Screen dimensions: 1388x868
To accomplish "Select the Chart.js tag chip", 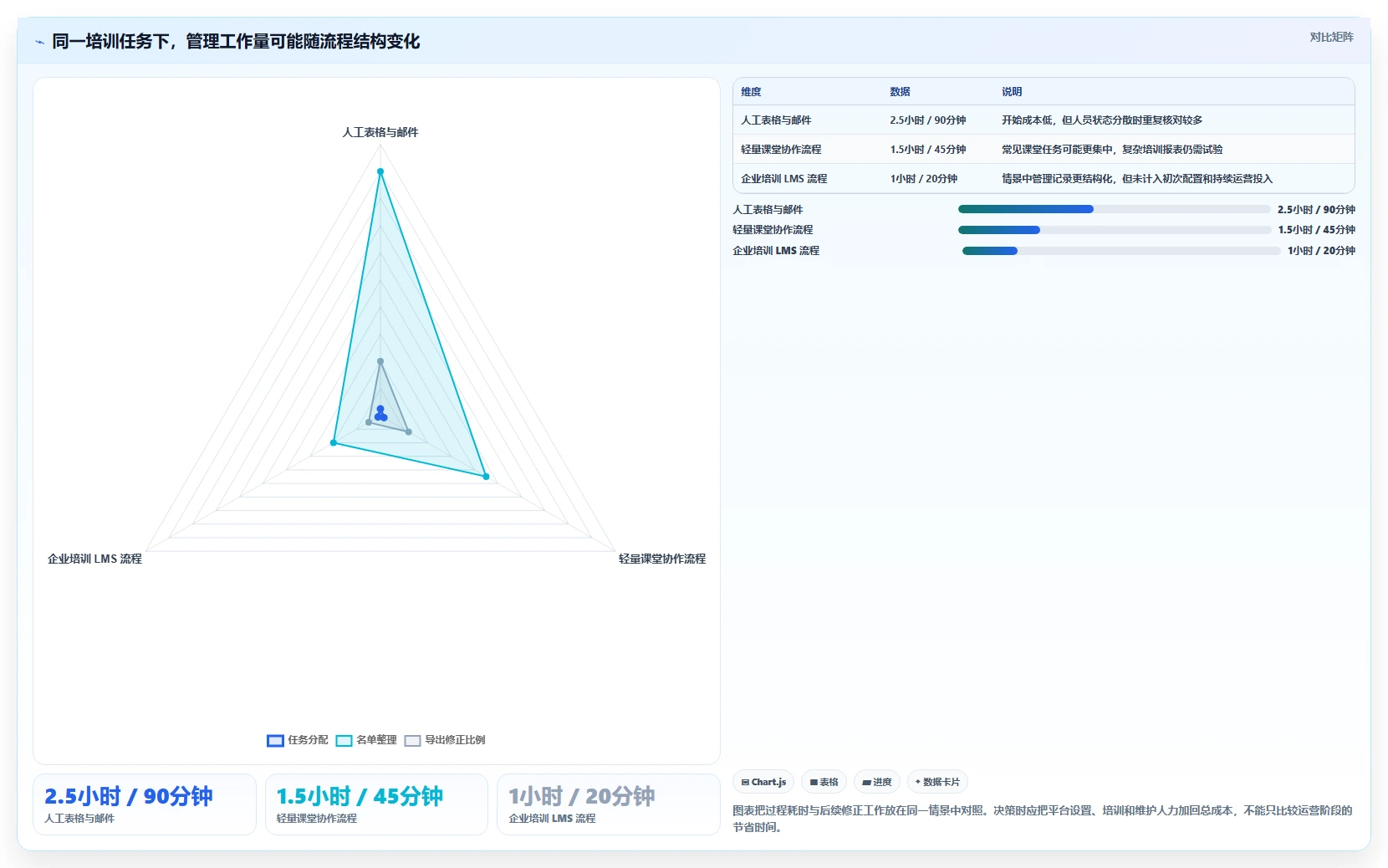I will 763,782.
